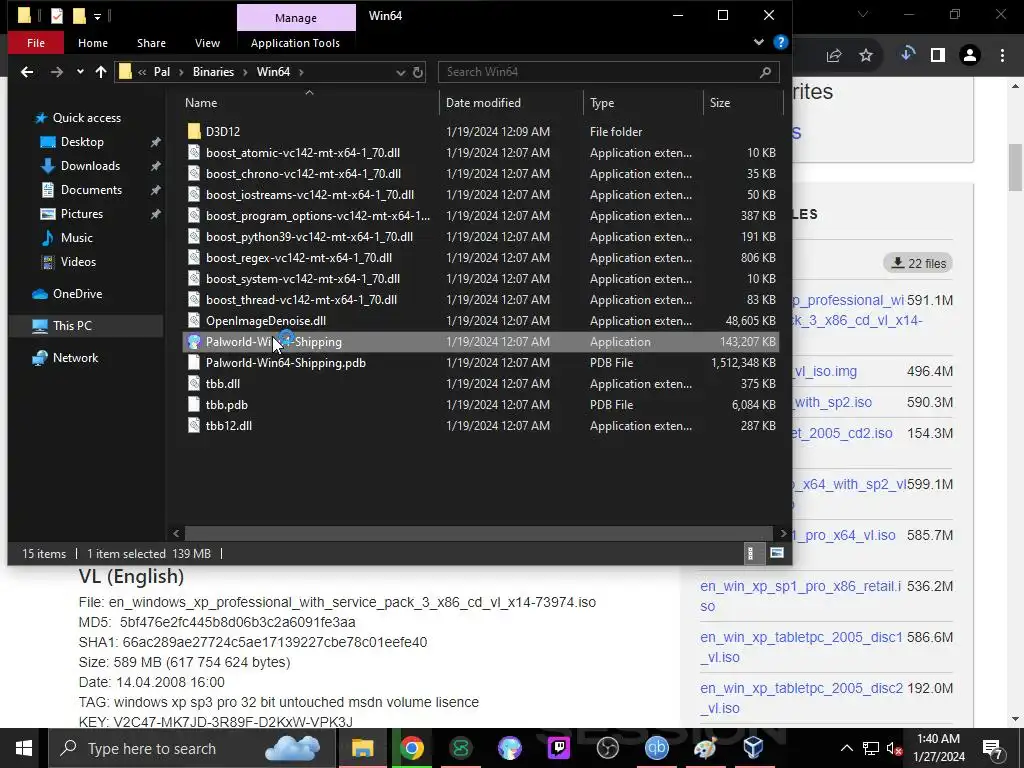Go up one folder level arrow

pyautogui.click(x=101, y=72)
